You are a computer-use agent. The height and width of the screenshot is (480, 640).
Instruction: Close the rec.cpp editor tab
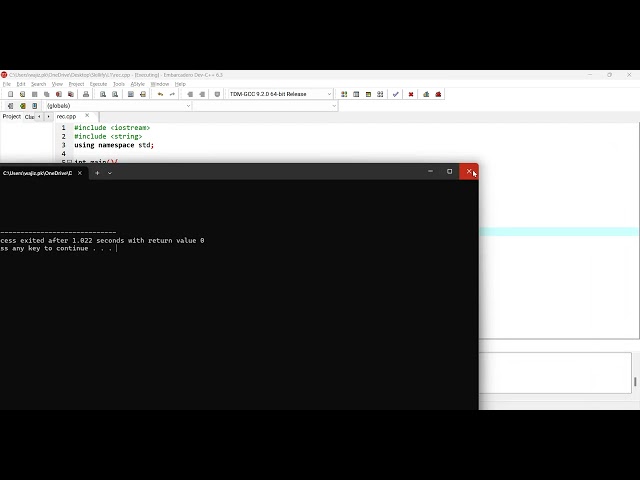[x=87, y=116]
